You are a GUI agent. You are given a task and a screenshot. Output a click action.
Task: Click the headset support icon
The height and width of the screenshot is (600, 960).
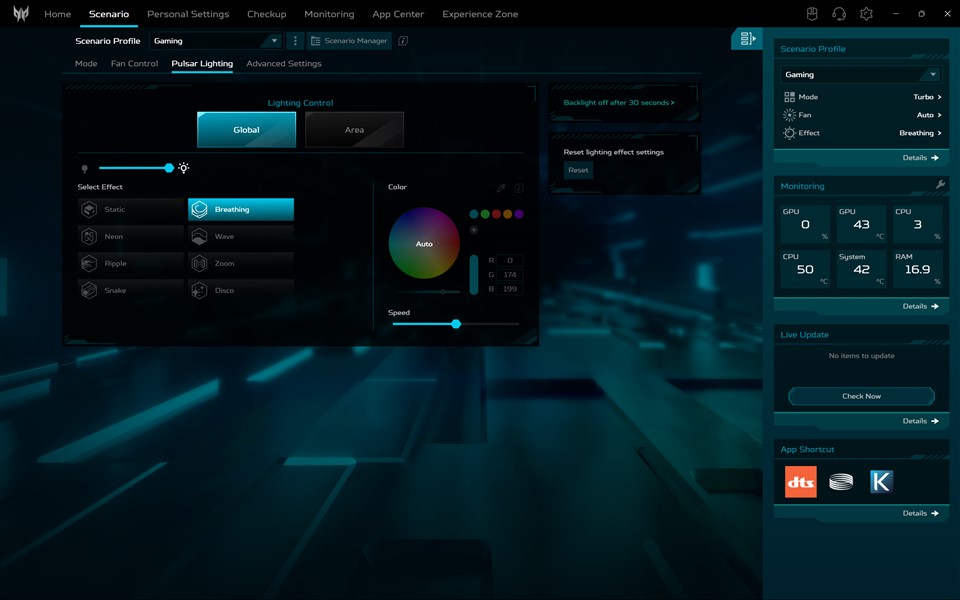[x=839, y=14]
